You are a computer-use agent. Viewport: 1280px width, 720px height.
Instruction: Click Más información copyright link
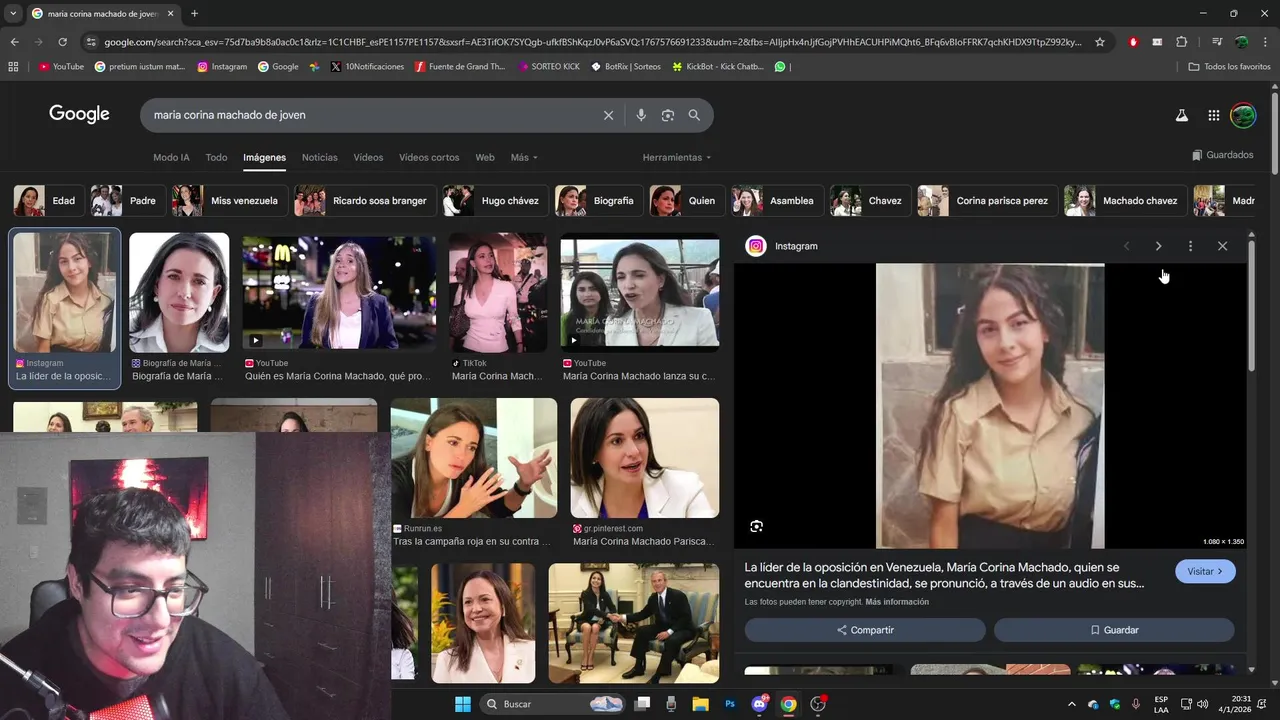tap(897, 602)
